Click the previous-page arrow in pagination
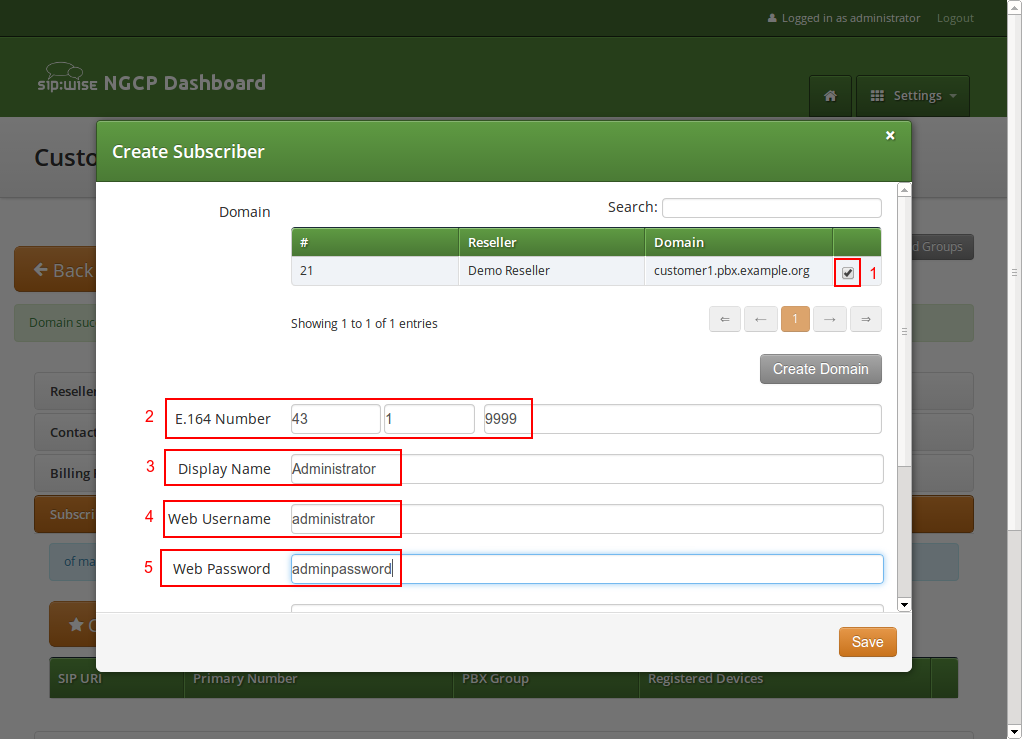The width and height of the screenshot is (1022, 739). pyautogui.click(x=760, y=318)
